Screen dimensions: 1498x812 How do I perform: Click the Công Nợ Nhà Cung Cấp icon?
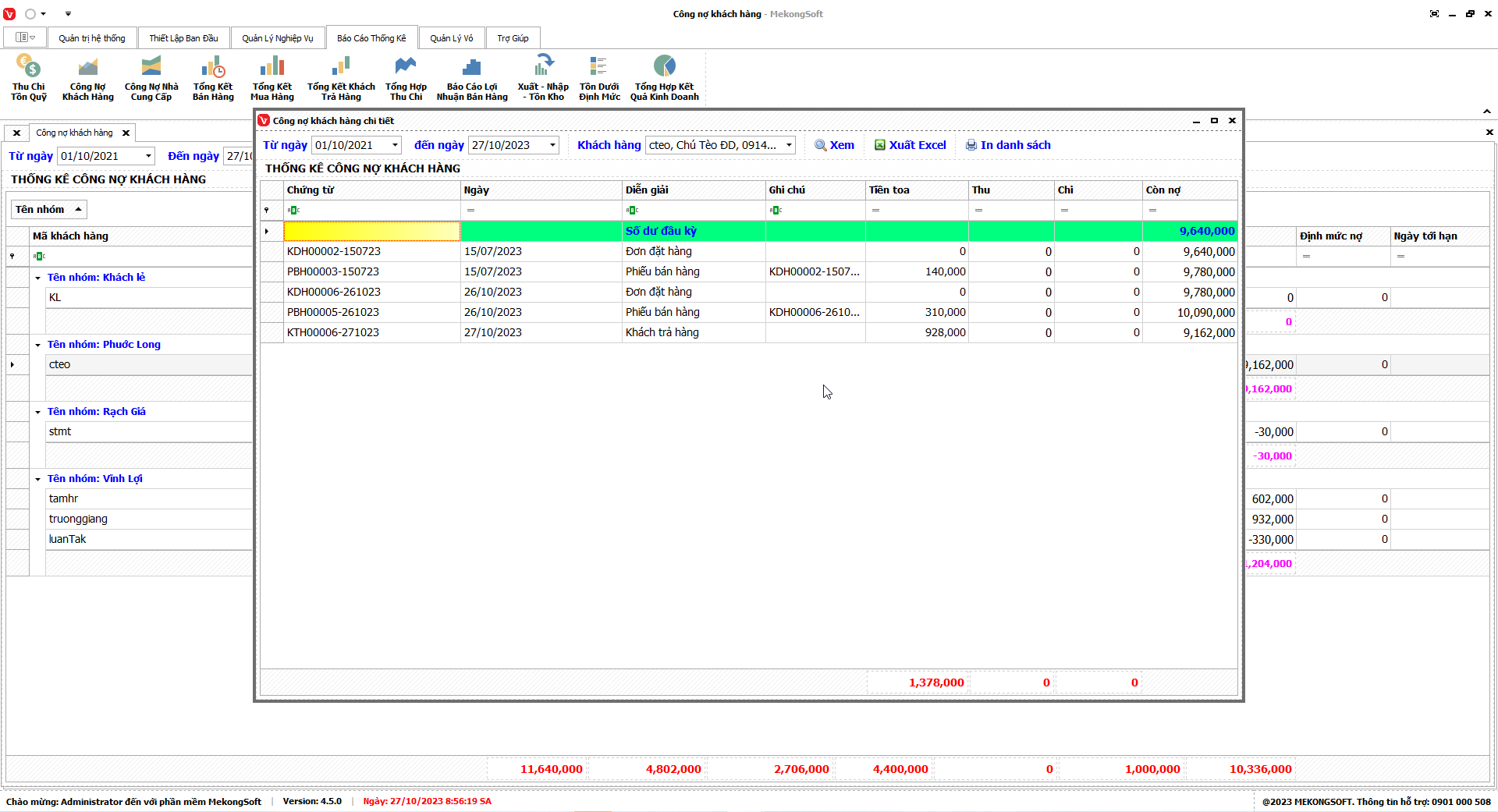click(x=151, y=77)
